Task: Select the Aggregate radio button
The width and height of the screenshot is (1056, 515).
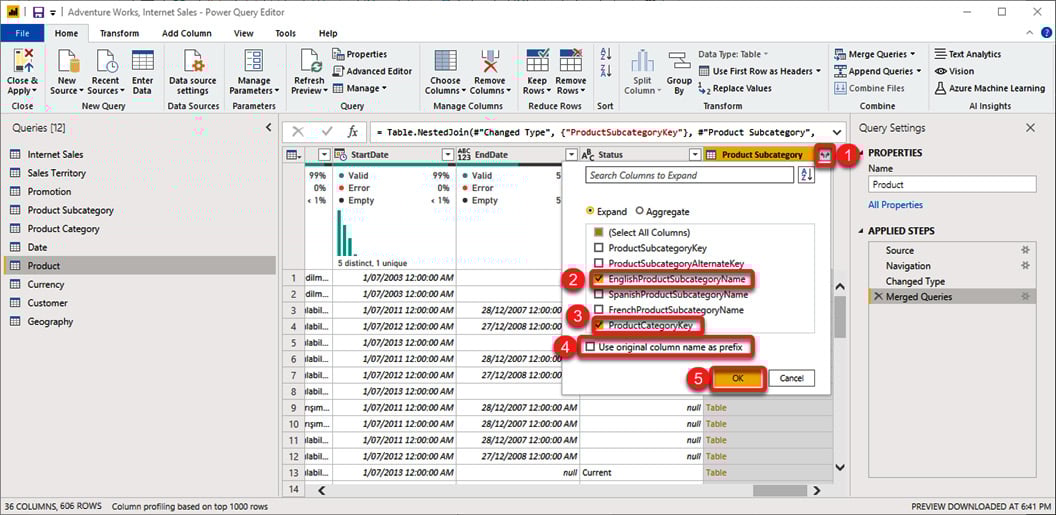Action: pos(640,211)
